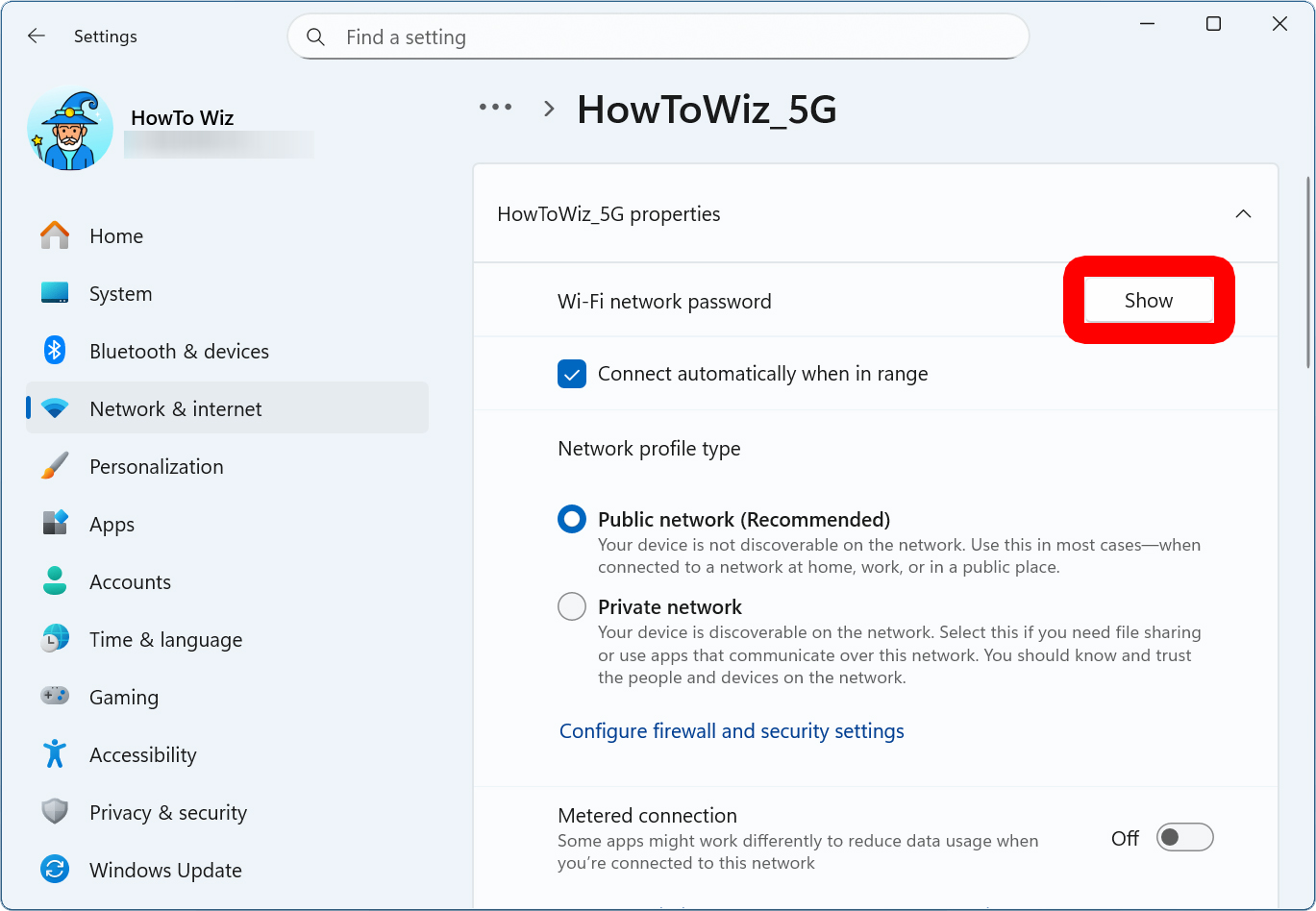Open the HowTo Wiz account avatar
Screen dimensions: 1316x911
pyautogui.click(x=69, y=128)
